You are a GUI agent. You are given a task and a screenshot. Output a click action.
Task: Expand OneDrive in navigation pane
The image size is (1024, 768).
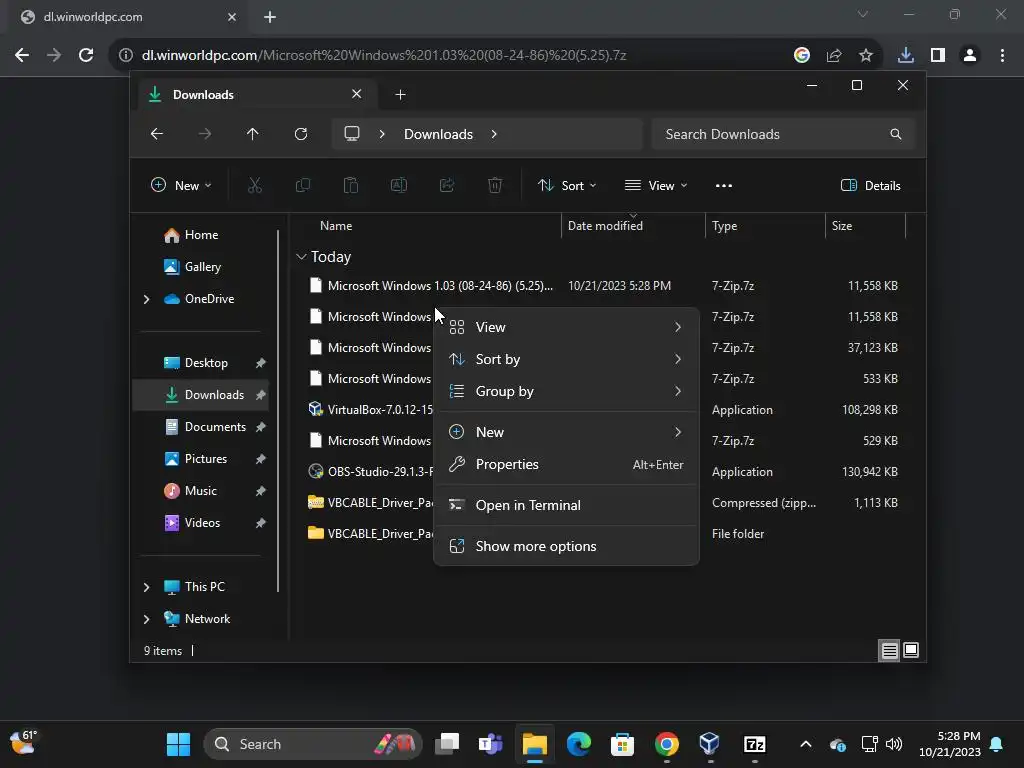146,299
